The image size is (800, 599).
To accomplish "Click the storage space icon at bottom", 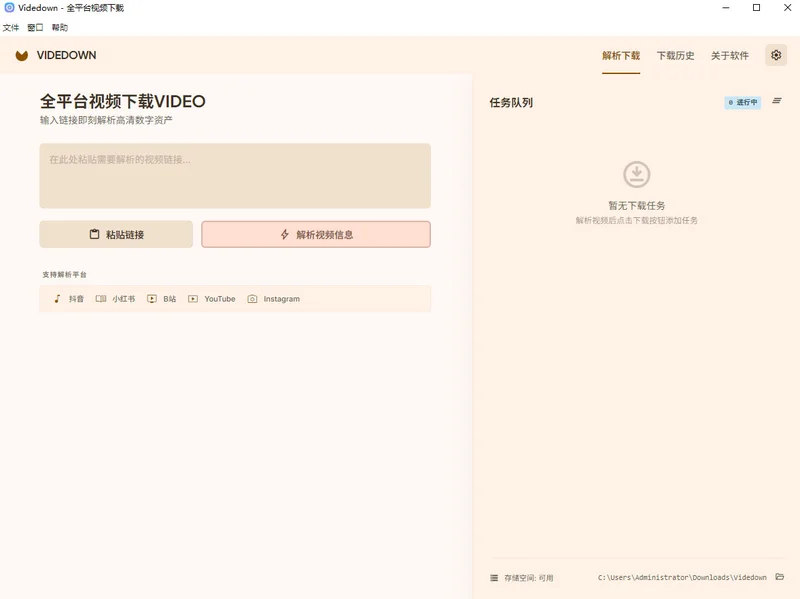I will click(494, 578).
